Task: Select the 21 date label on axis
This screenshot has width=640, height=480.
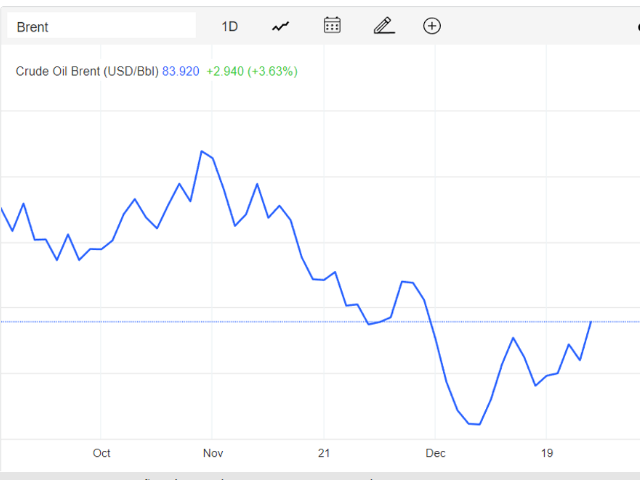Action: tap(324, 453)
